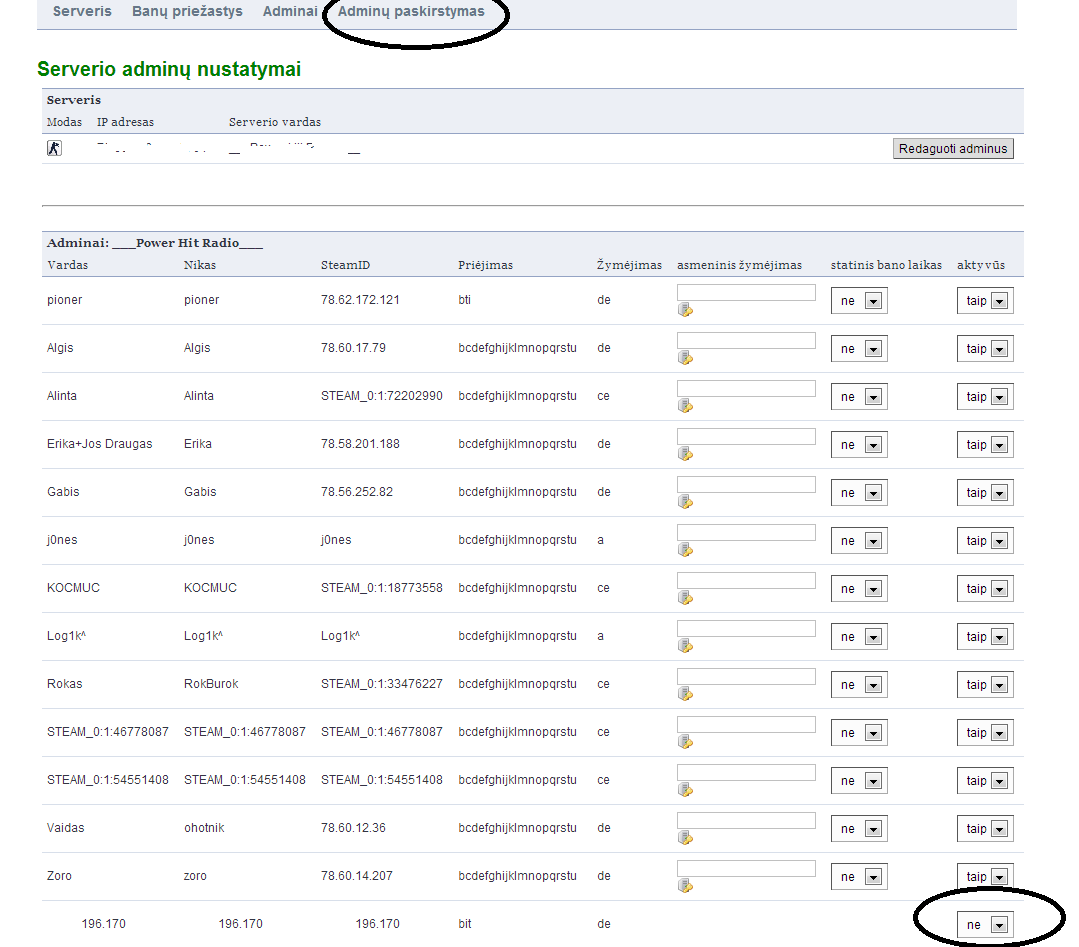Image resolution: width=1079 pixels, height=947 pixels.
Task: Open static ban time dropdown for pioner
Action: pyautogui.click(x=859, y=301)
